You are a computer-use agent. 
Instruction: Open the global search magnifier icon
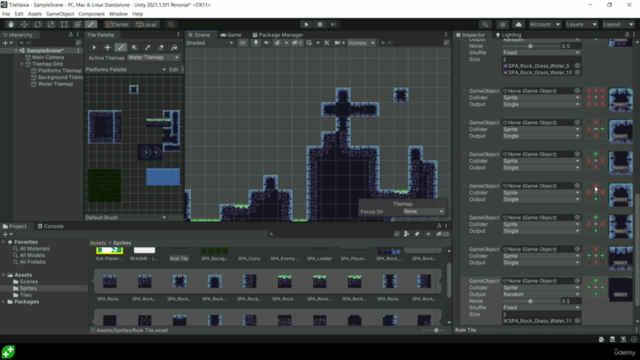(x=485, y=24)
